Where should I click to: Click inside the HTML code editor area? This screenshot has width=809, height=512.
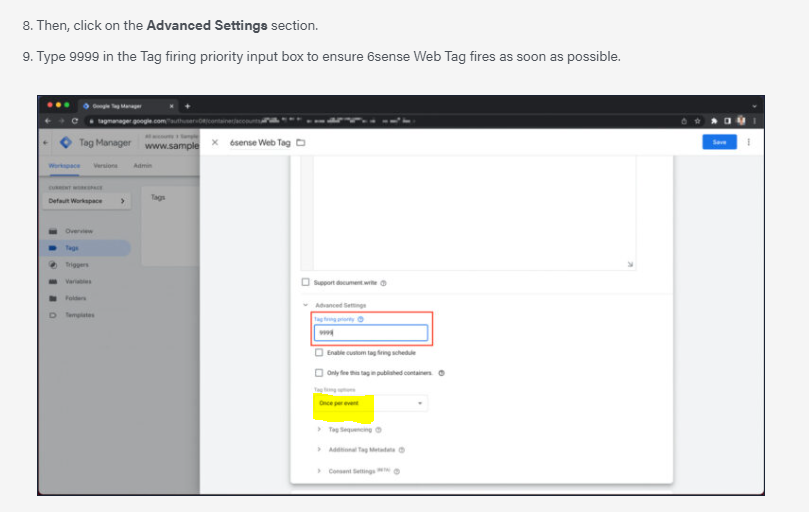coord(474,212)
